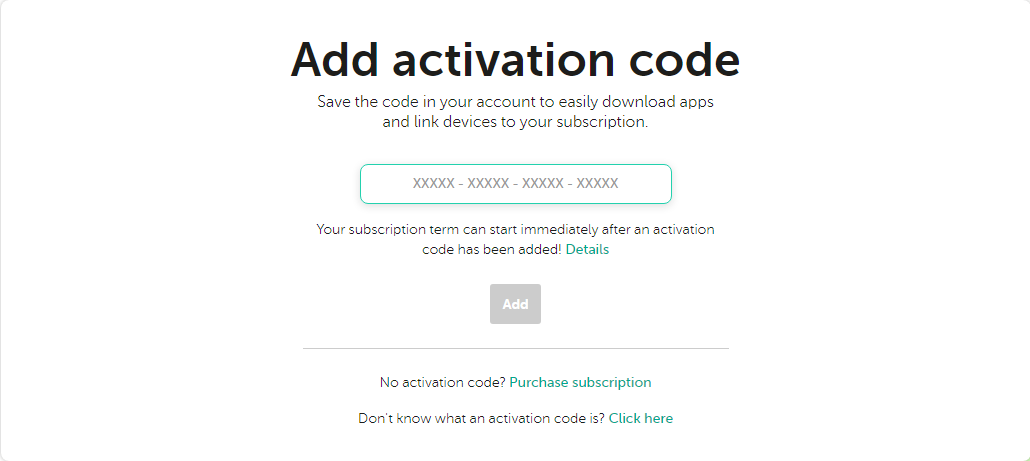Click 'and link devices to your subscription' line
Viewport: 1030px width, 461px height.
point(515,123)
